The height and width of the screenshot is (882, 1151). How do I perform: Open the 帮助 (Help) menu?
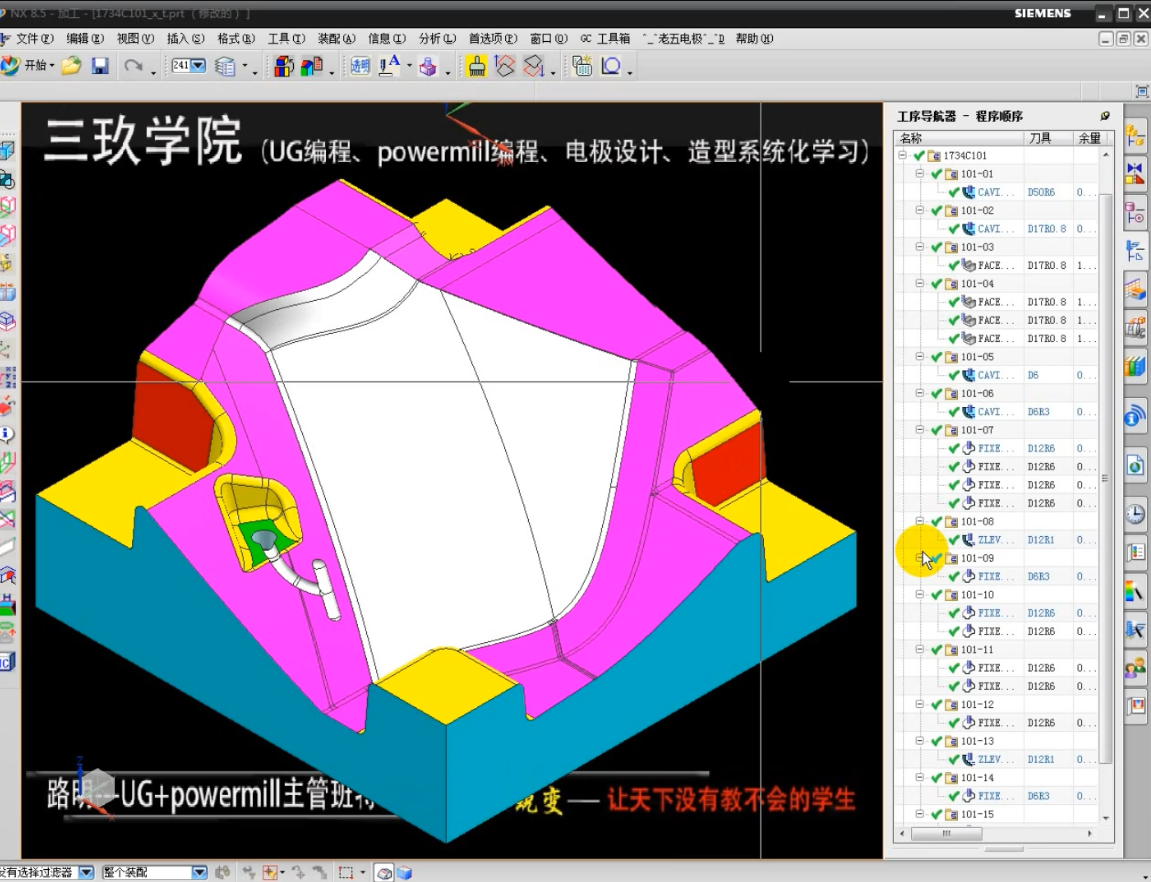tap(755, 39)
